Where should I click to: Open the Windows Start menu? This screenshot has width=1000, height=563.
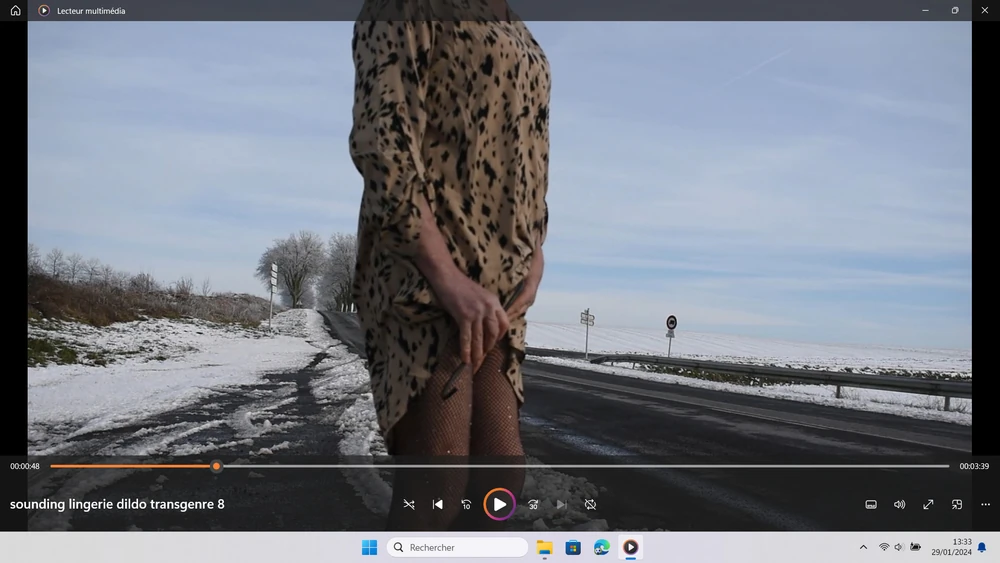point(369,547)
